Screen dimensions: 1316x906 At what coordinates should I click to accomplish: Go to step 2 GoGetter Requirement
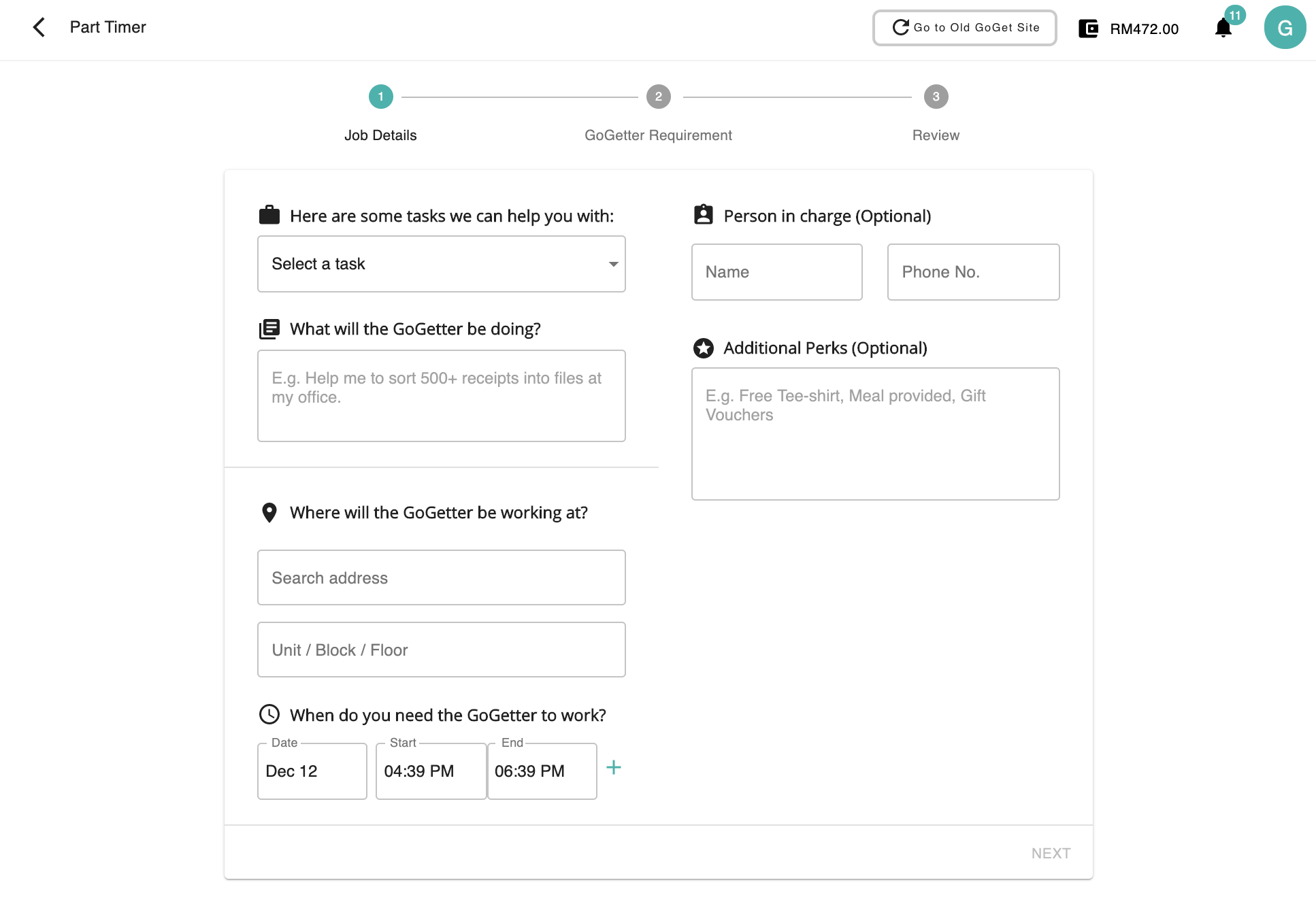[658, 97]
